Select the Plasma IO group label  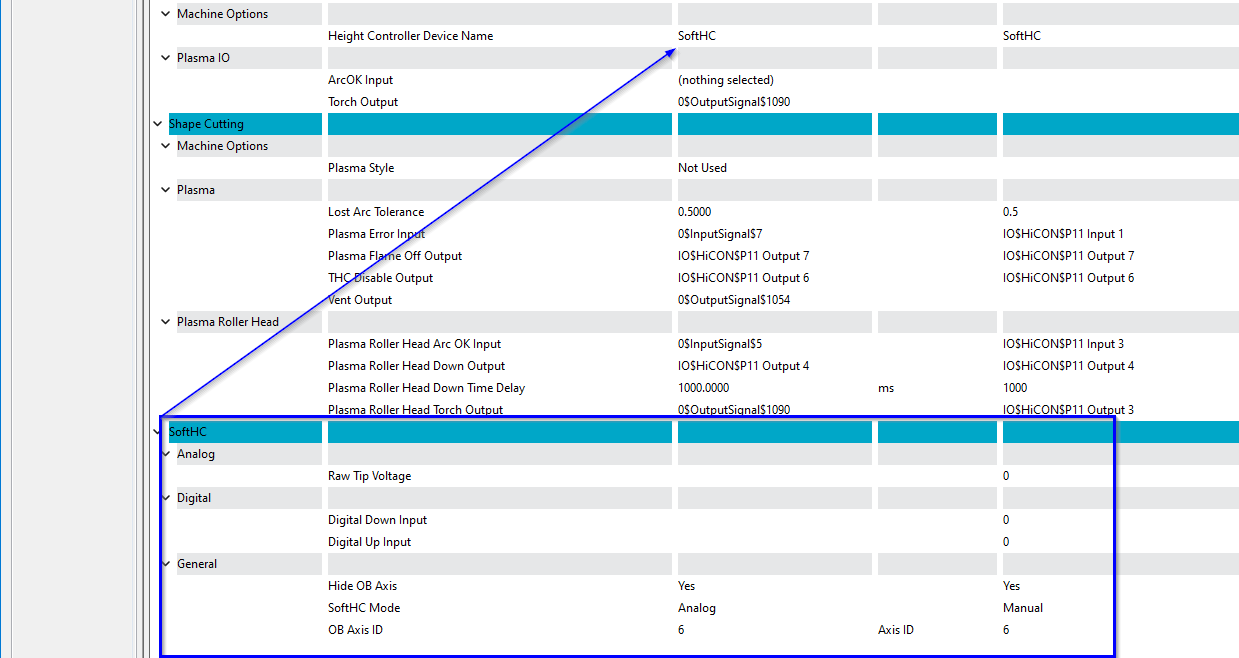[x=203, y=58]
